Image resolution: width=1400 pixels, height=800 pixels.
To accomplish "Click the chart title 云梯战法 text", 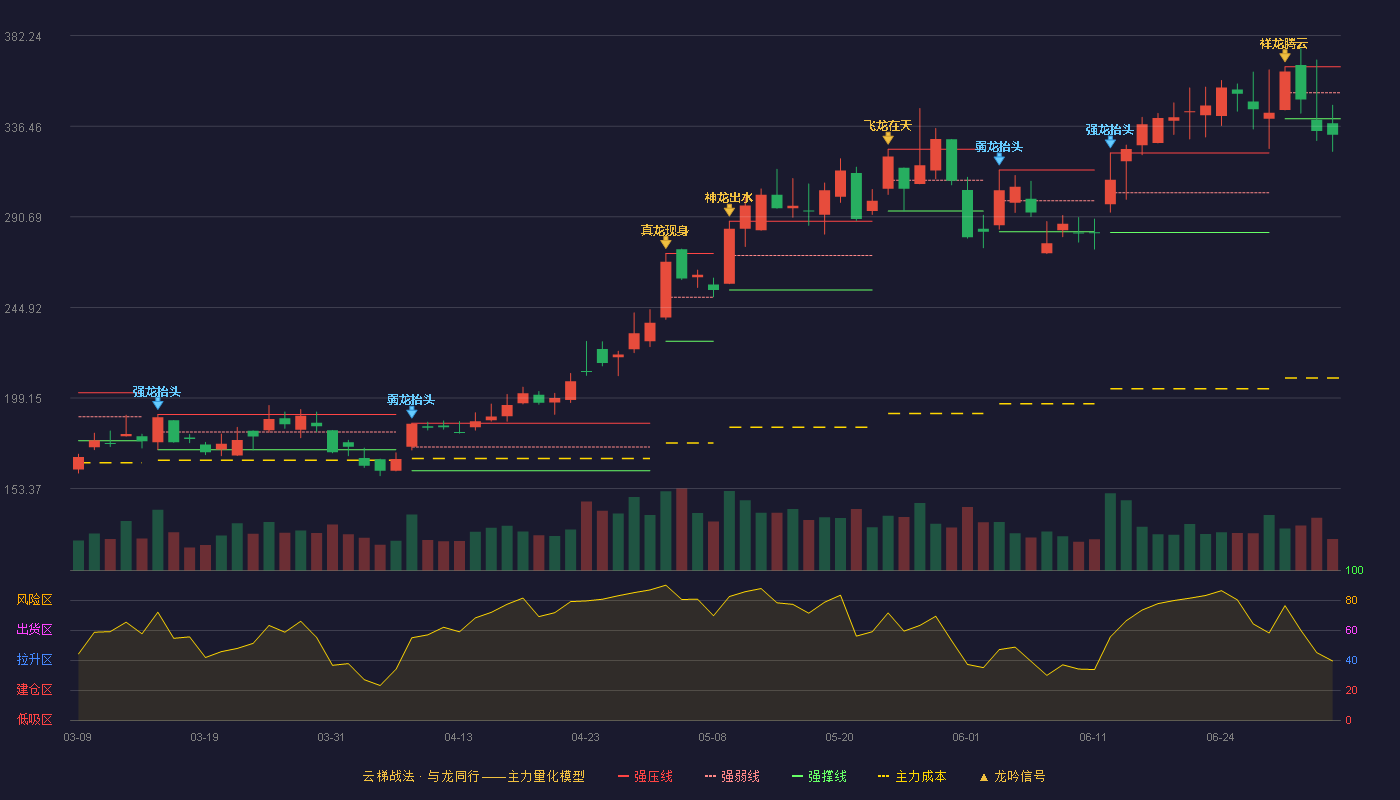I will pos(388,776).
